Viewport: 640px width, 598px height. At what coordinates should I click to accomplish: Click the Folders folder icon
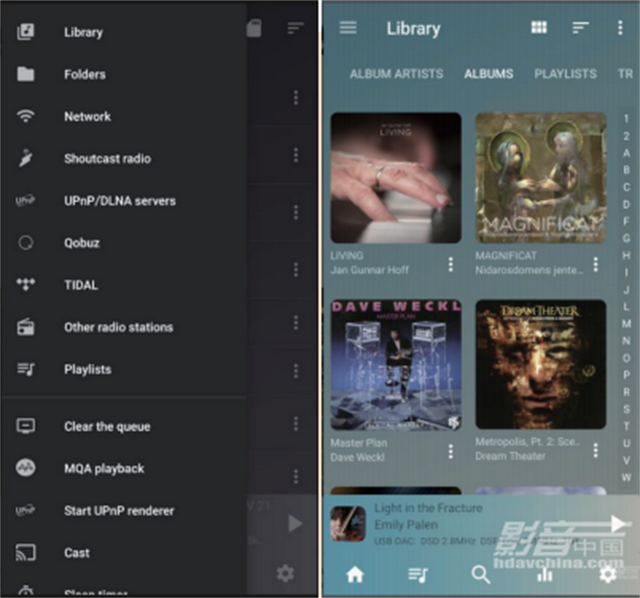click(26, 74)
